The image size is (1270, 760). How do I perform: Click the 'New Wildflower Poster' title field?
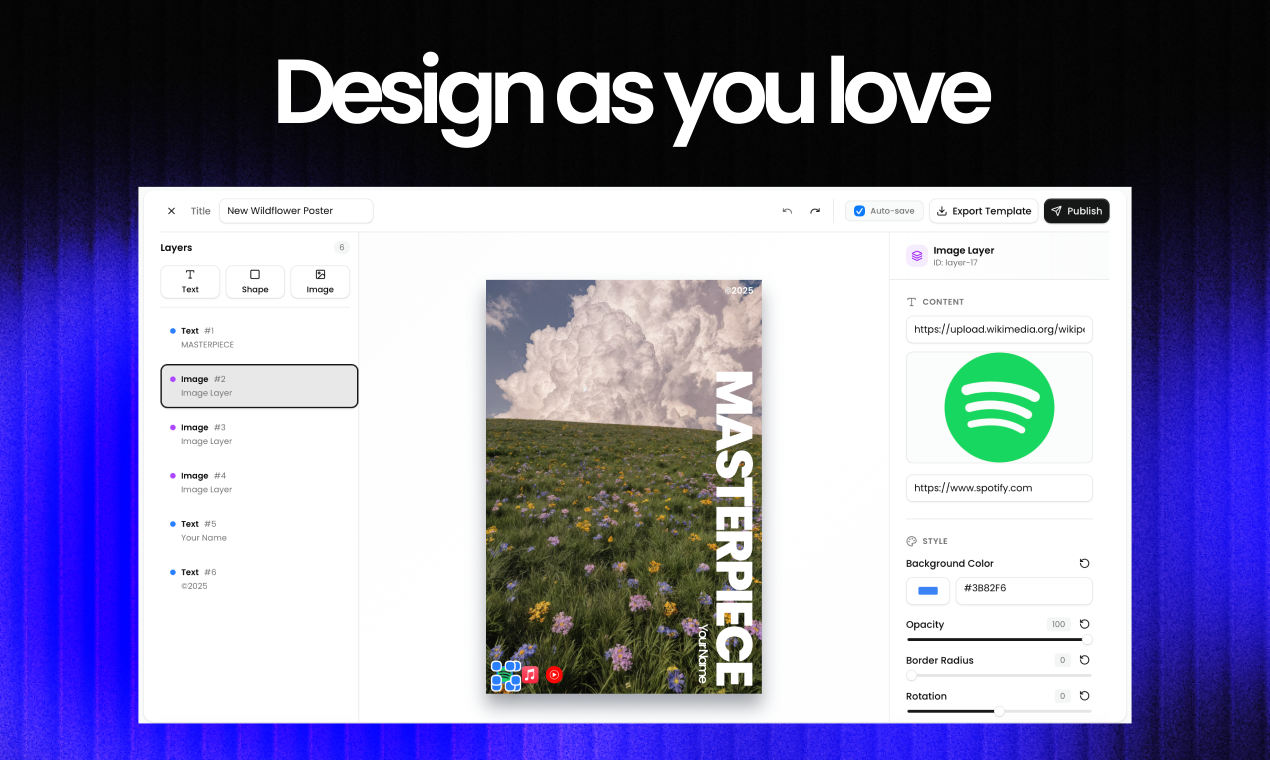pos(296,211)
